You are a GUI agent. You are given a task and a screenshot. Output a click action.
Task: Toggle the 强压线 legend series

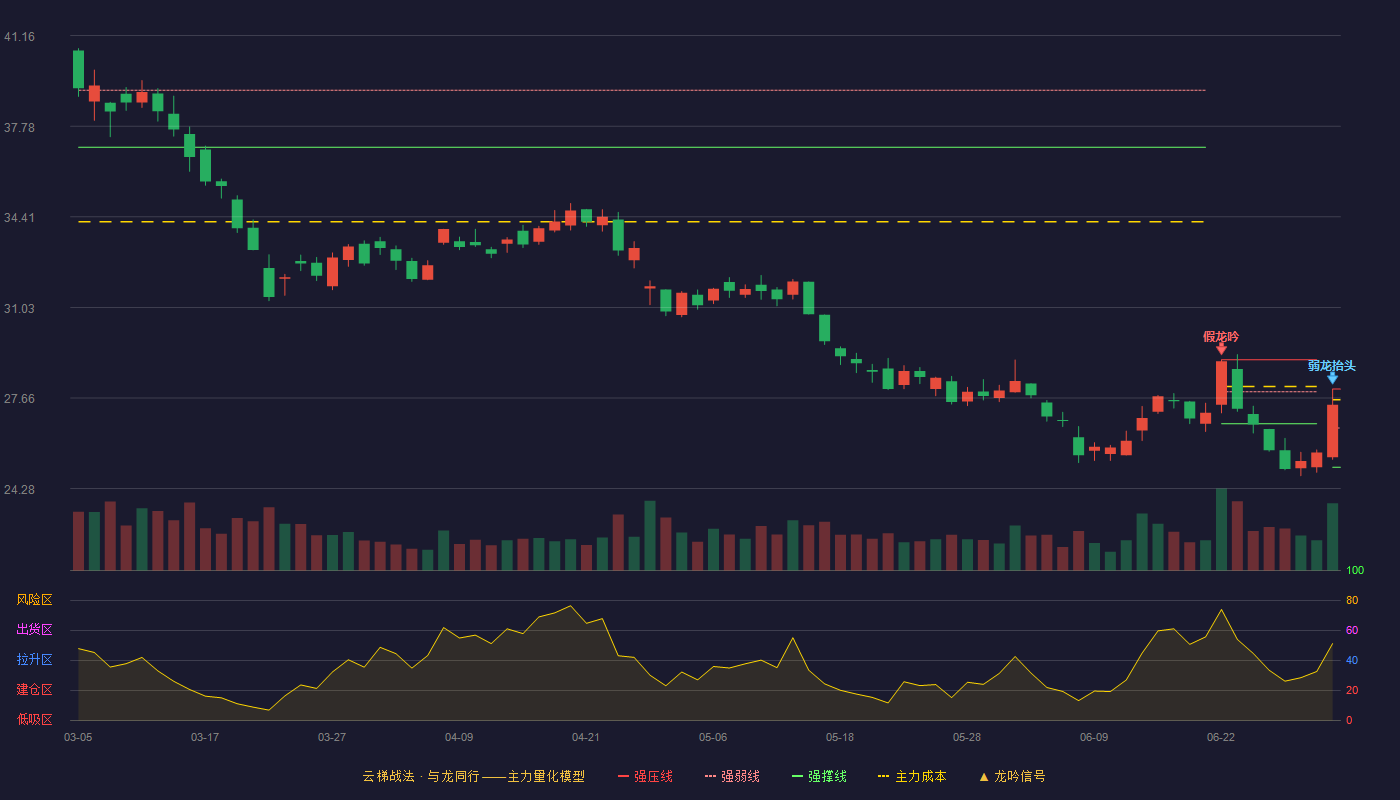[645, 776]
